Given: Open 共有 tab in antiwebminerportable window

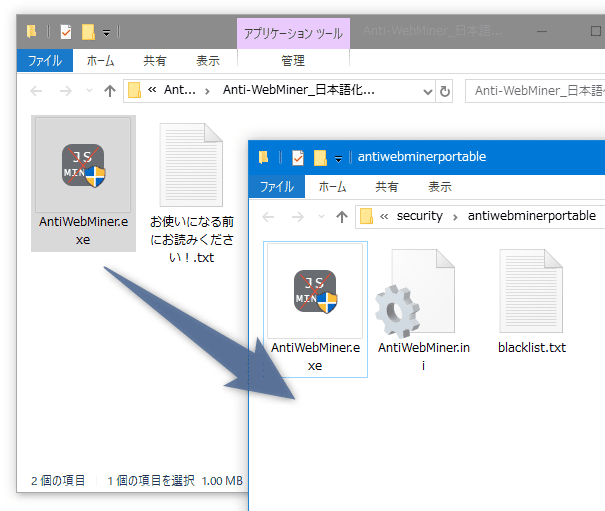Looking at the screenshot, I should [x=387, y=187].
